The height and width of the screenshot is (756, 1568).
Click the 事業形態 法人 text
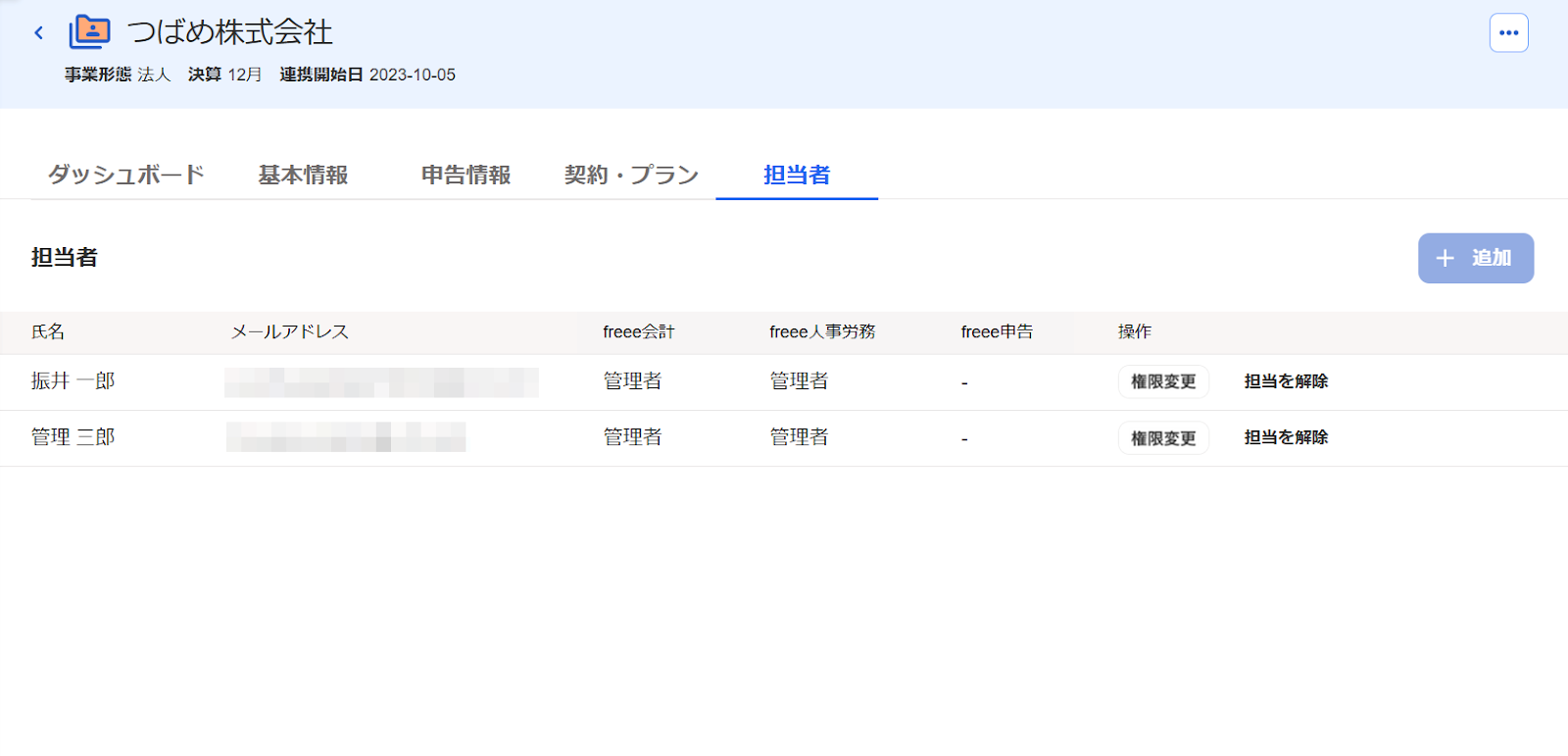point(118,75)
